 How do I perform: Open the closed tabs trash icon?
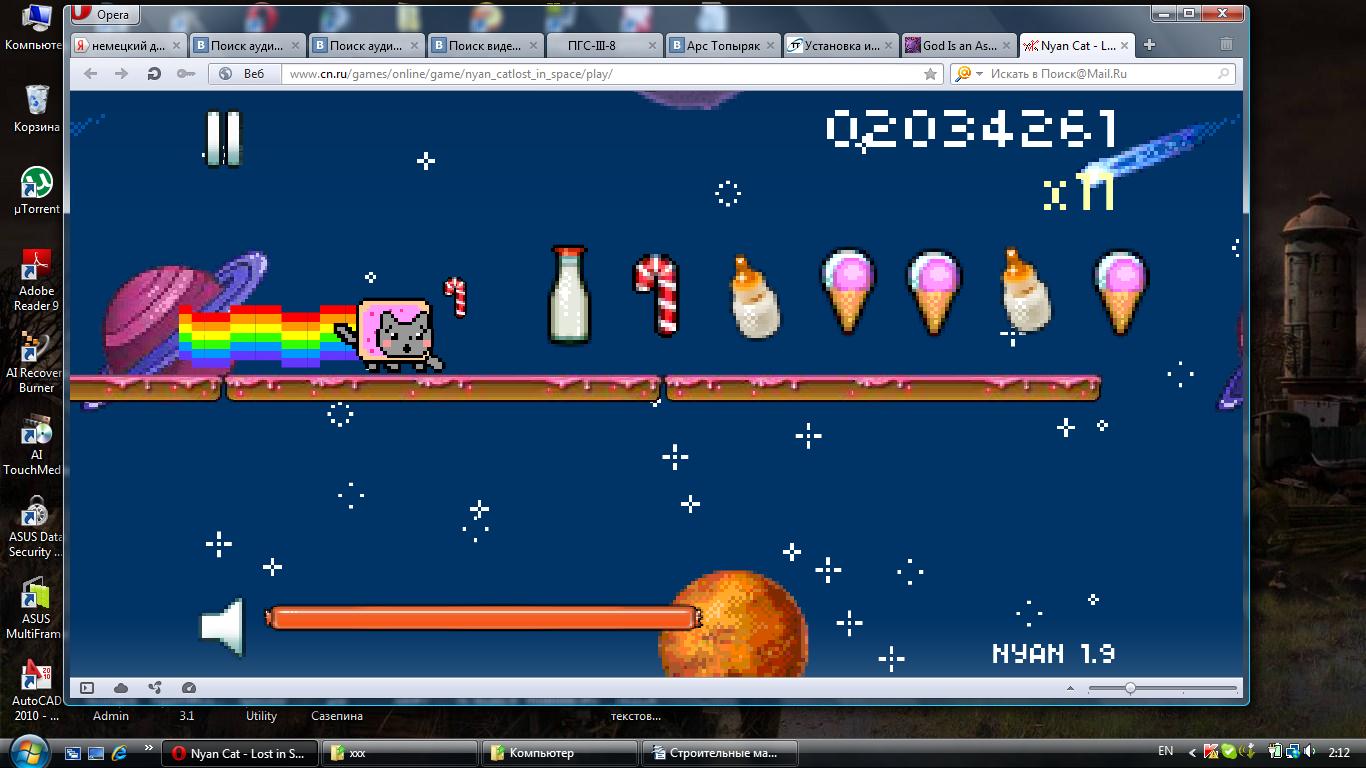point(1226,45)
